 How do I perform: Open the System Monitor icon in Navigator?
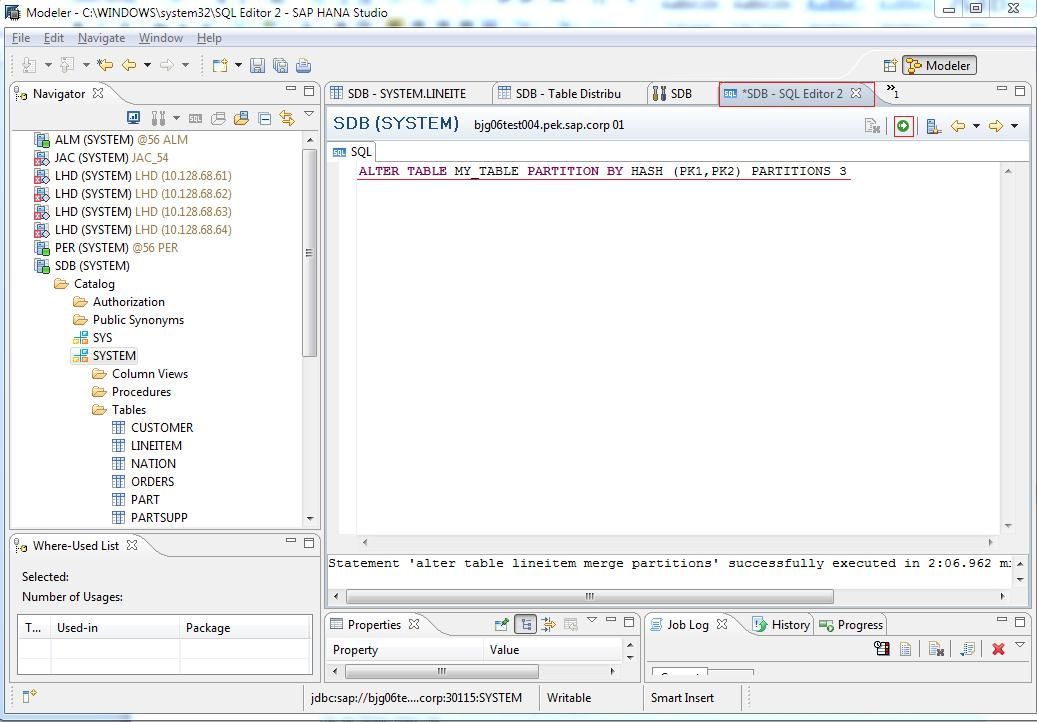click(x=134, y=118)
